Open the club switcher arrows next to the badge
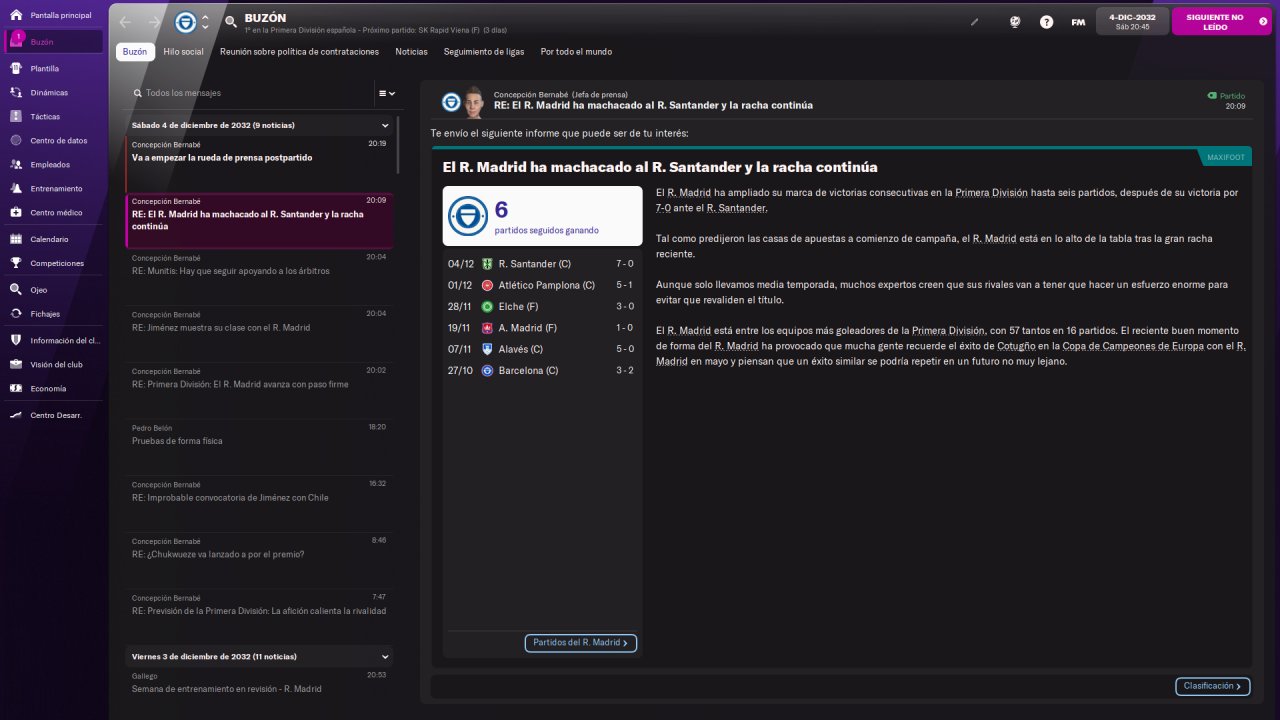This screenshot has width=1280, height=720. (x=205, y=21)
